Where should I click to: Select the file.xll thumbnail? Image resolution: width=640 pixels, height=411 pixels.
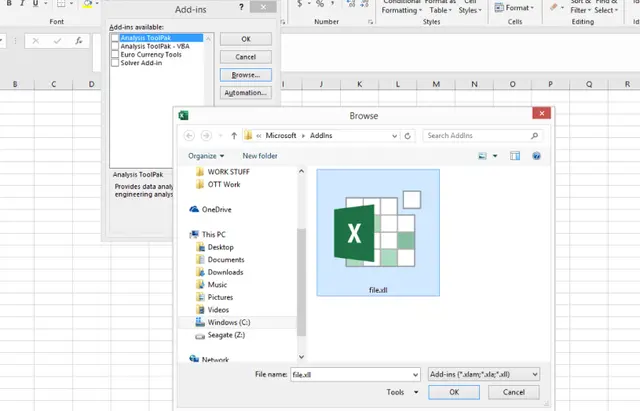[378, 233]
